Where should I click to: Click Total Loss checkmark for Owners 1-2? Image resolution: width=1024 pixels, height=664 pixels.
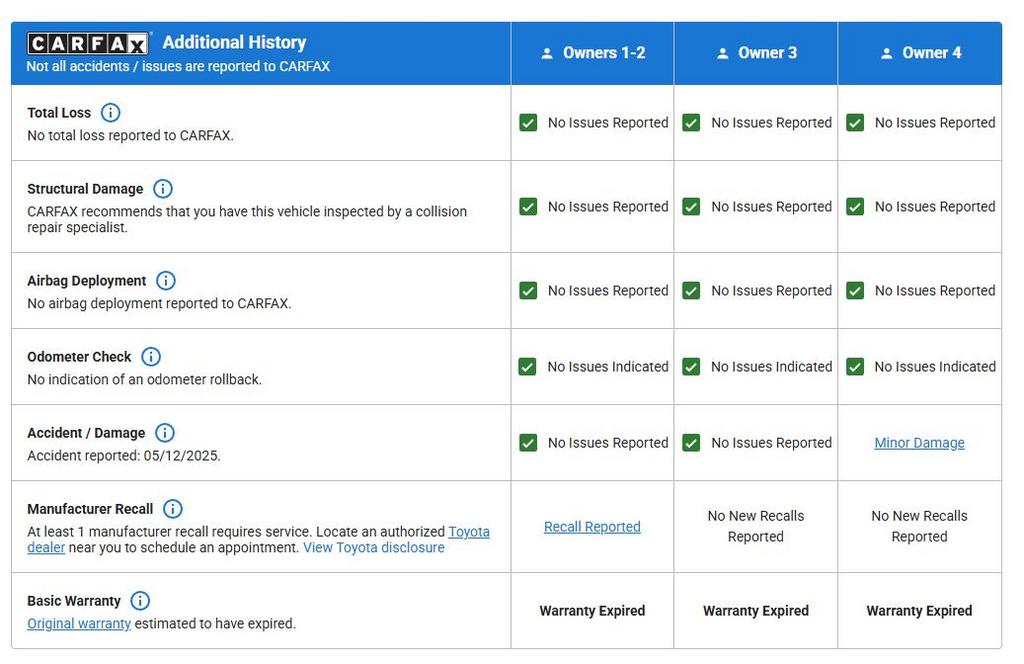pyautogui.click(x=528, y=123)
